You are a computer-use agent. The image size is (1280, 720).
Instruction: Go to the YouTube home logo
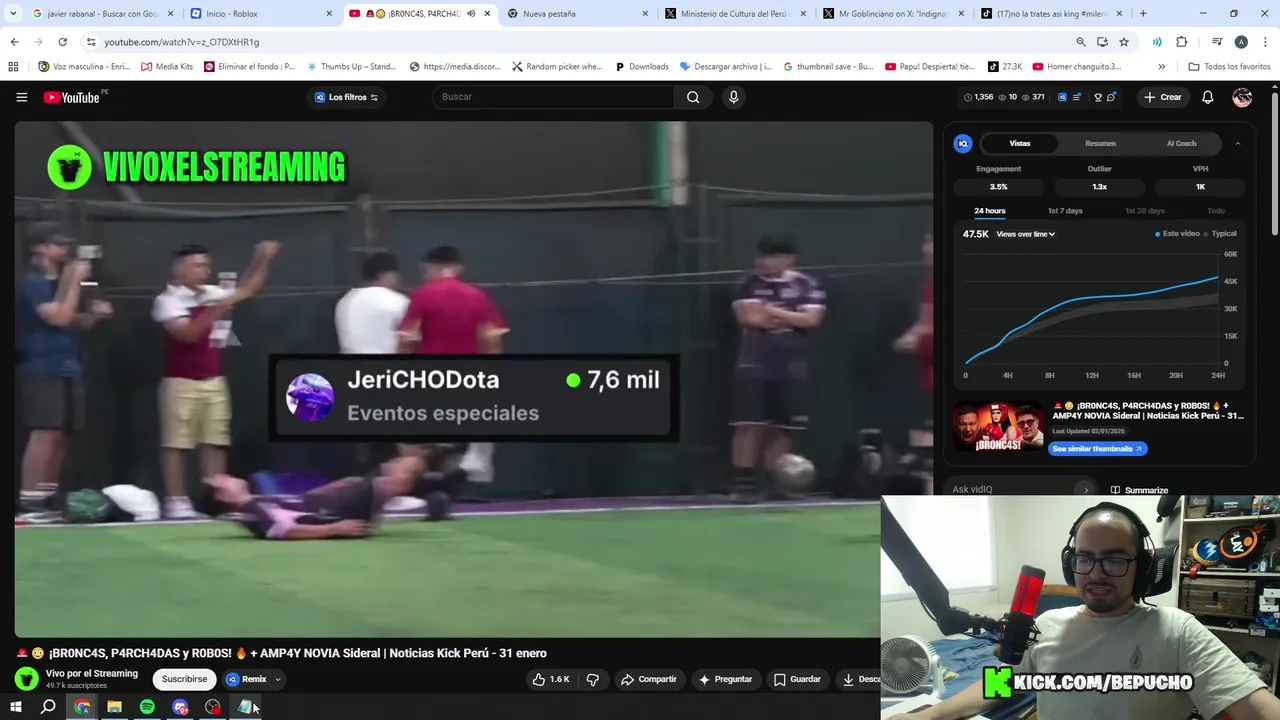pyautogui.click(x=71, y=97)
